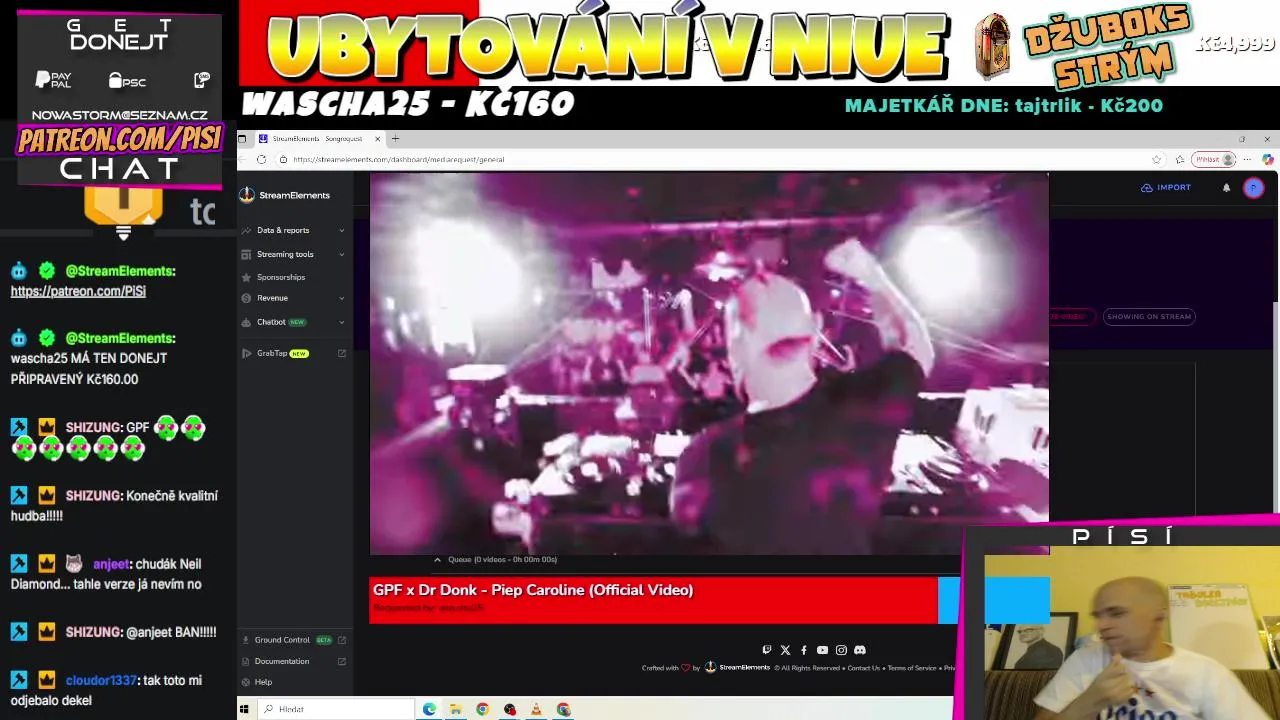Open GrabTap in the sidebar
1280x720 pixels.
(x=272, y=353)
